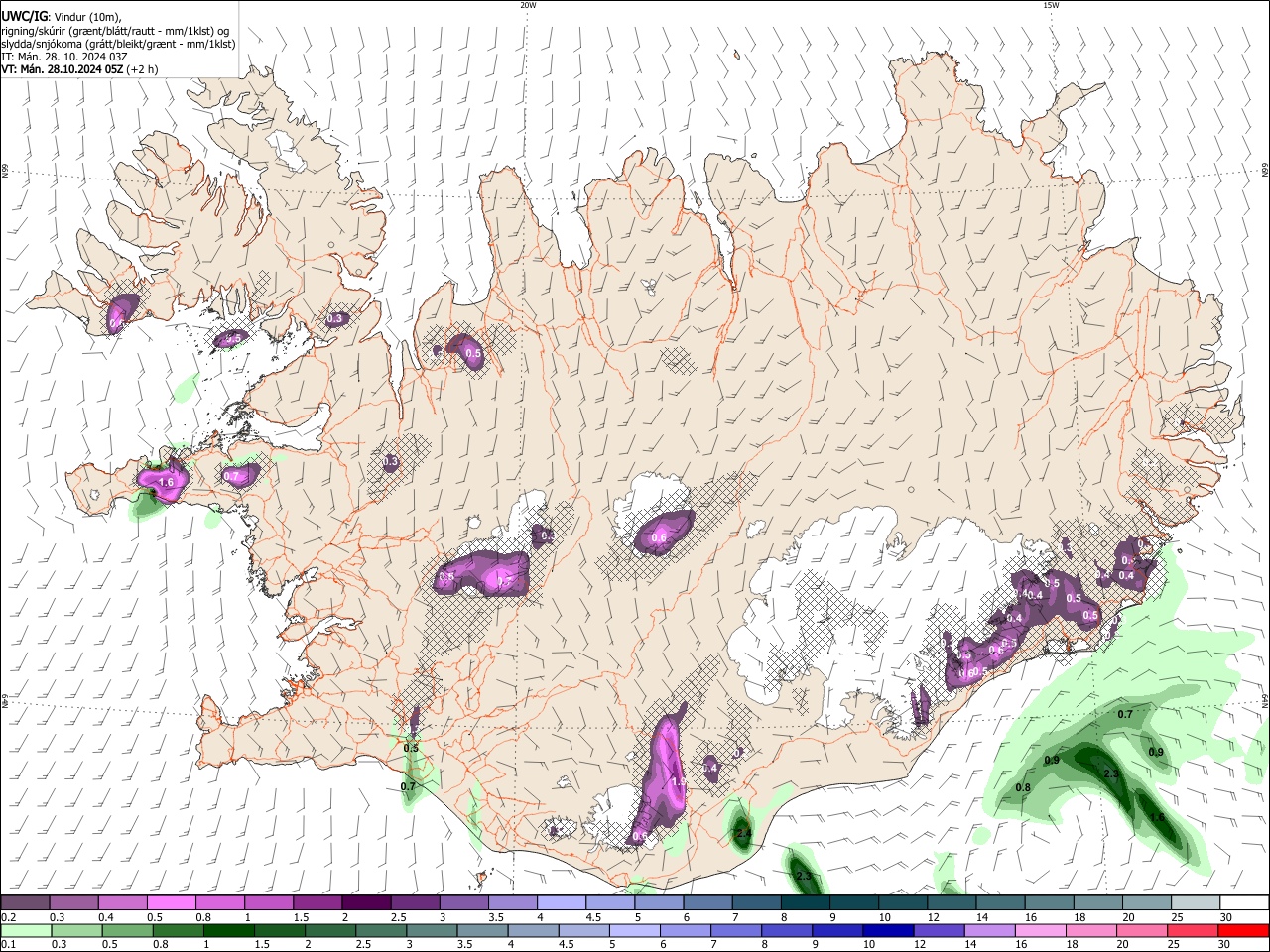
Task: Click the "IT: Mán. 28. 10. 2024 03Z" line
Action: [x=64, y=57]
